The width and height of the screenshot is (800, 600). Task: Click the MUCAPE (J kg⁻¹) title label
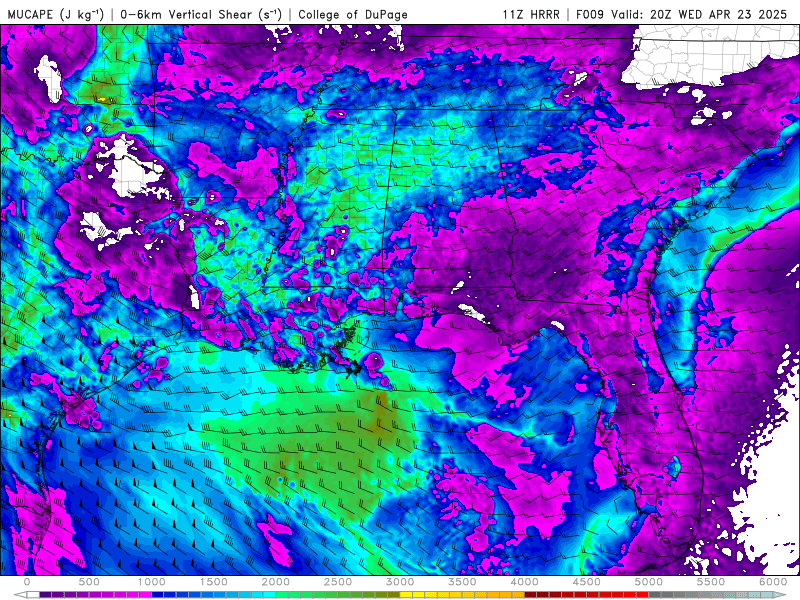click(x=56, y=14)
